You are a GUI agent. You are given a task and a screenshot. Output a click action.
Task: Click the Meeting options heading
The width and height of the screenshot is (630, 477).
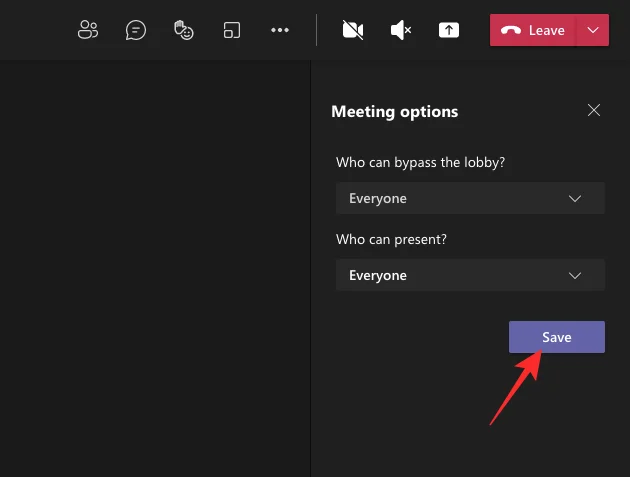[x=394, y=111]
